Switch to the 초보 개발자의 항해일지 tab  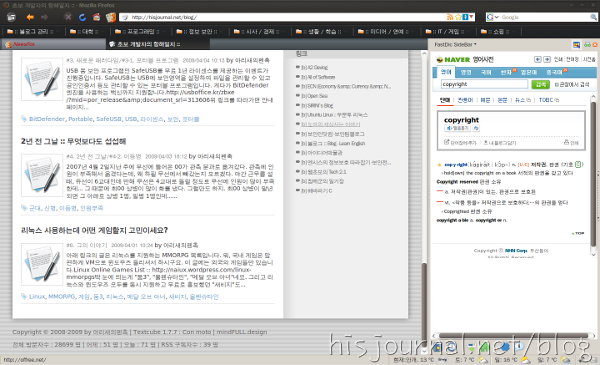pos(158,44)
